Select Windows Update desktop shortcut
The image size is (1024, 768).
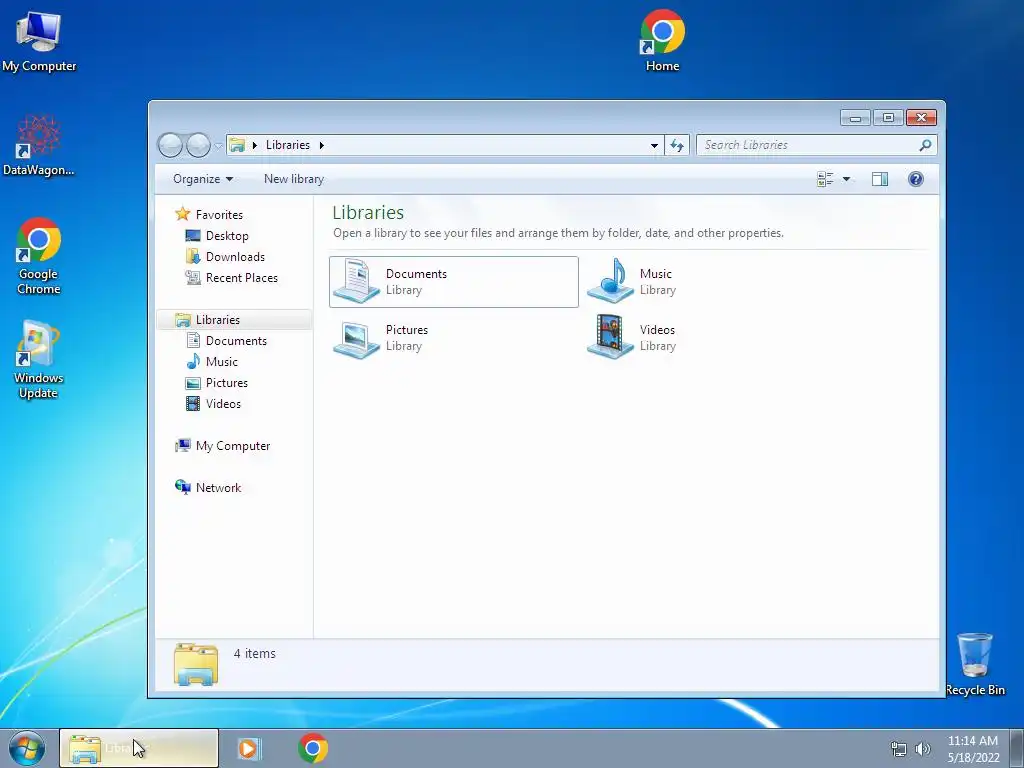tap(39, 359)
